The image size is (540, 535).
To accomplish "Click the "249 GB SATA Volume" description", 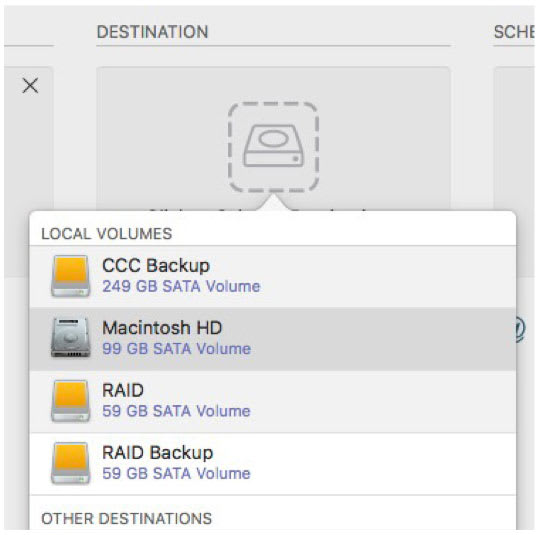I will 181,287.
